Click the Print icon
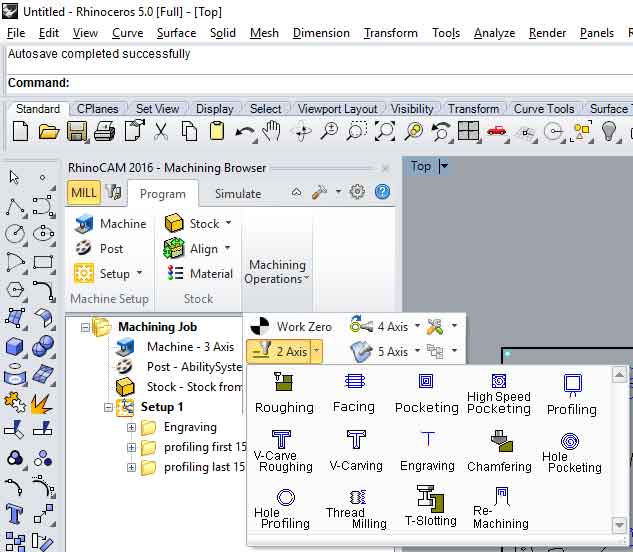This screenshot has width=633, height=552. point(105,132)
